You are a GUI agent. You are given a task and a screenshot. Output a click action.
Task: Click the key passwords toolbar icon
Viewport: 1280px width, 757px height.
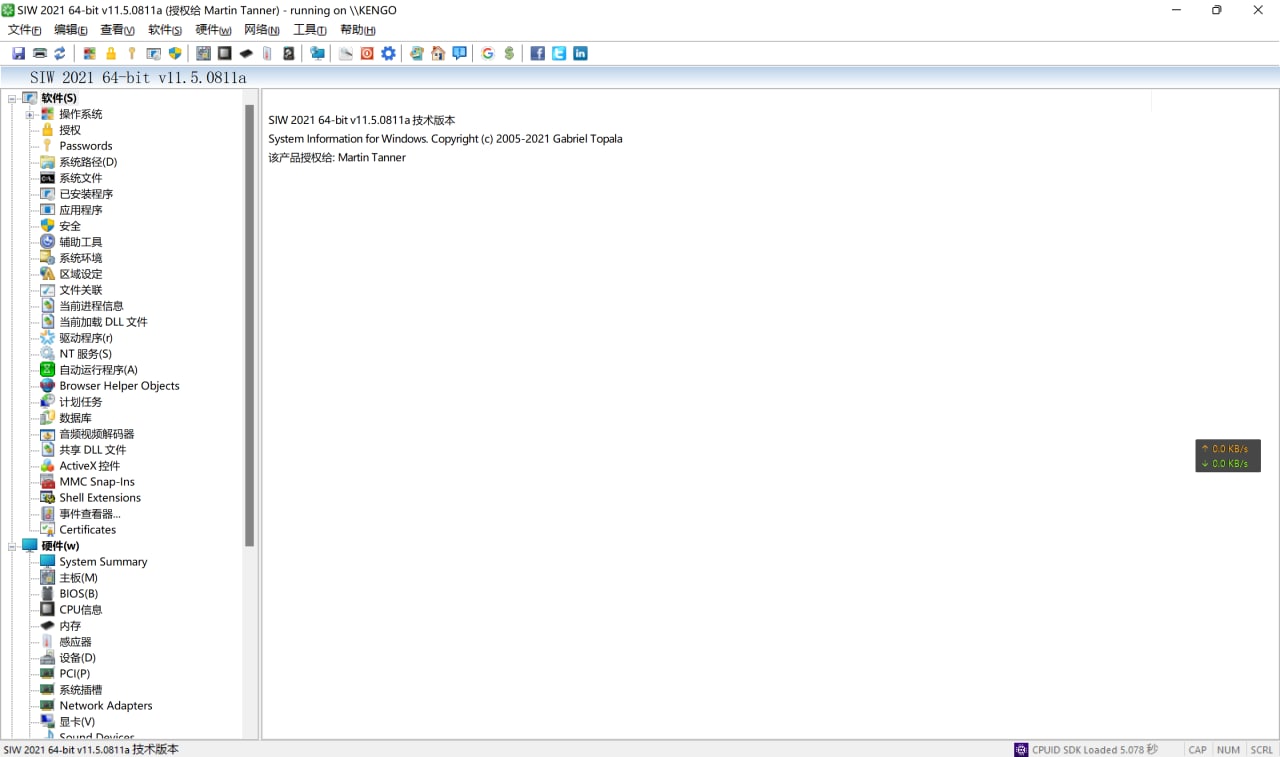(x=131, y=54)
